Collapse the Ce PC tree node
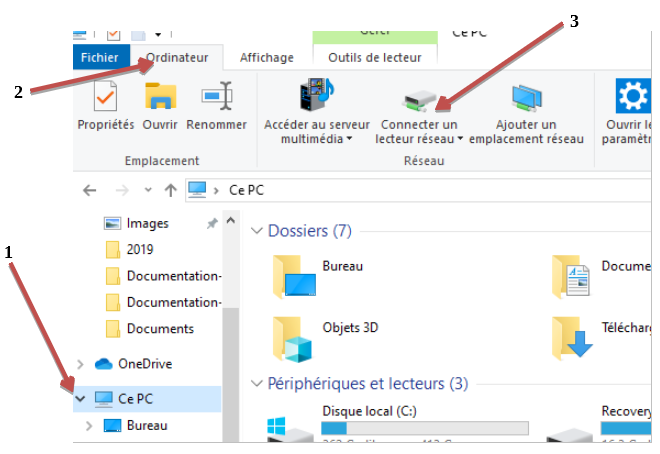Screen dimensions: 660x454 click(80, 399)
